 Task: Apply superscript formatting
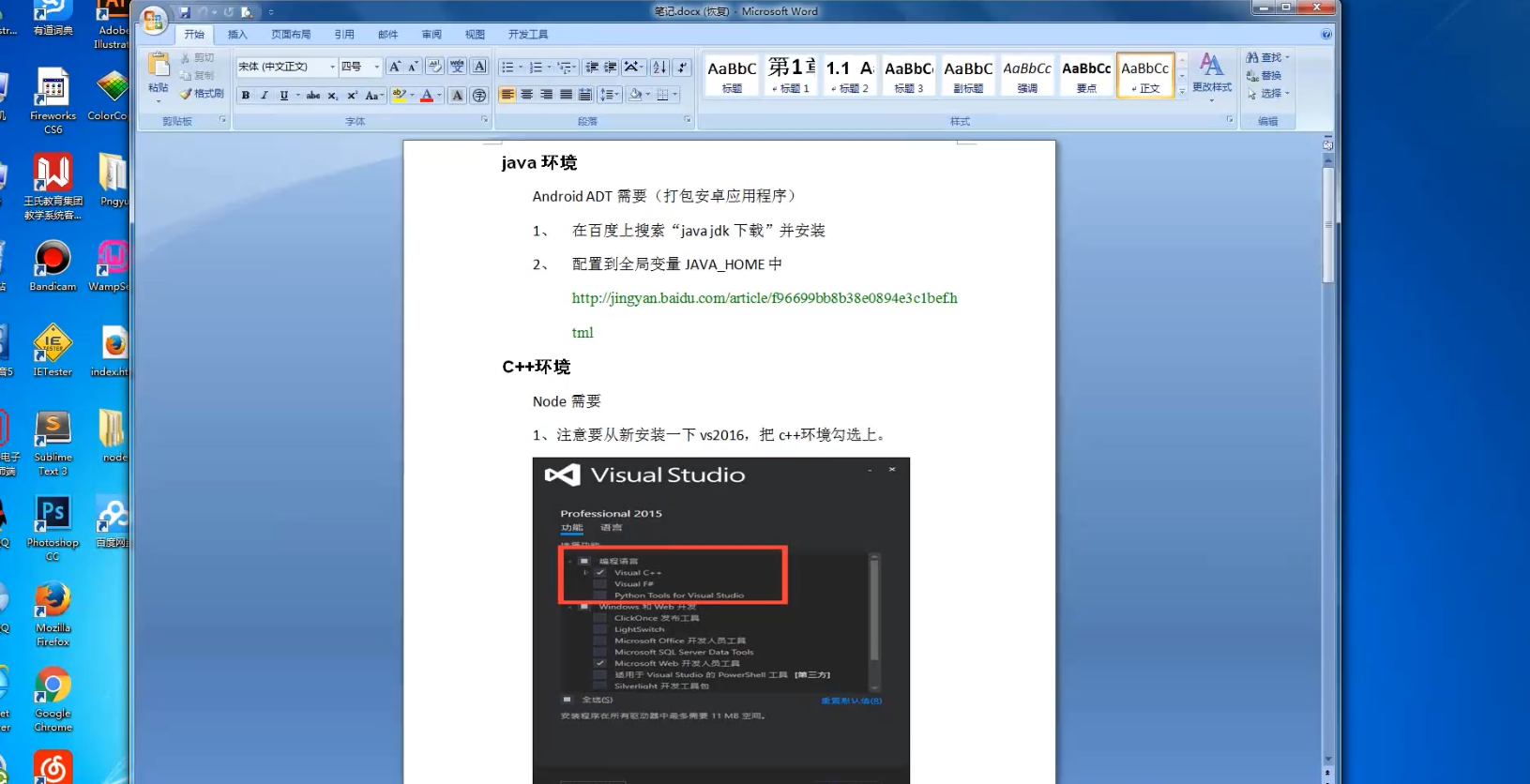coord(352,95)
